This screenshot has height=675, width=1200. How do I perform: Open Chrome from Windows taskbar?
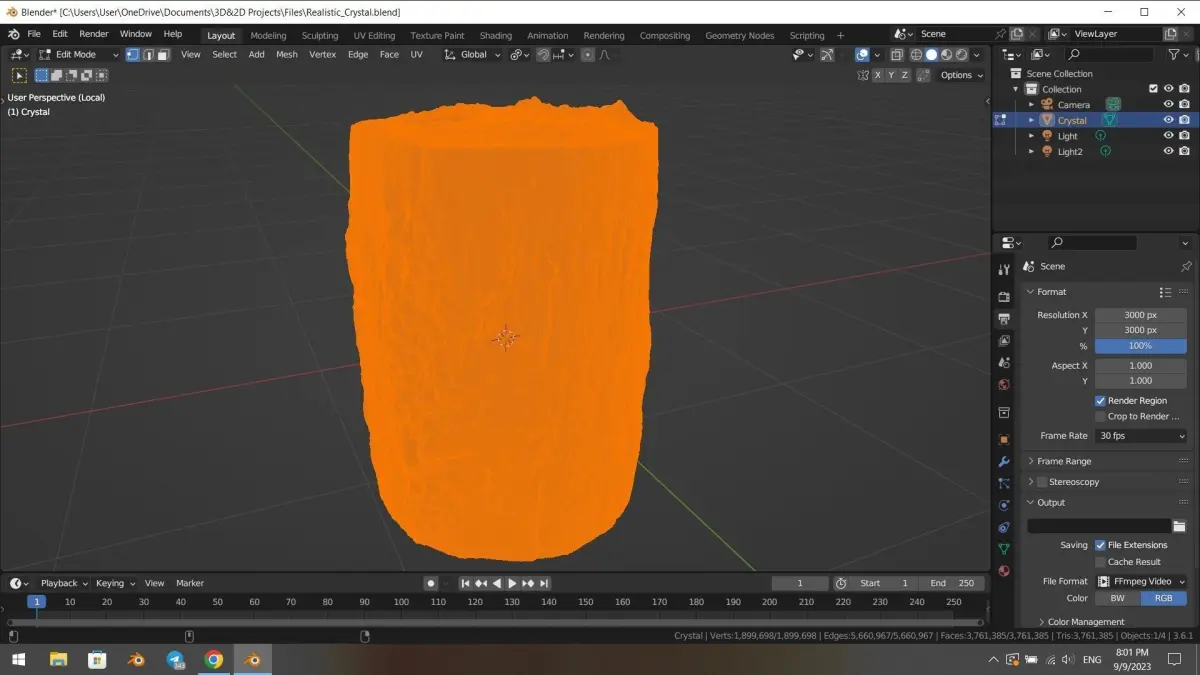[213, 660]
